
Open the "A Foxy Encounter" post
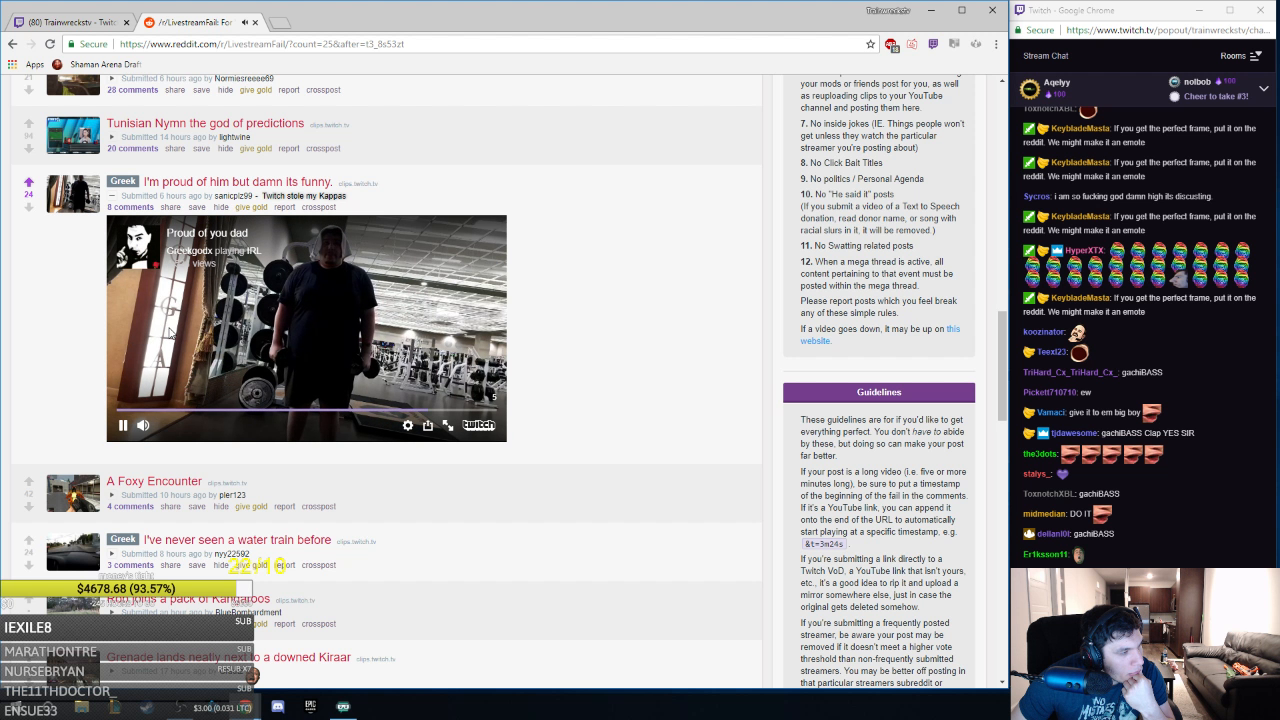point(154,481)
